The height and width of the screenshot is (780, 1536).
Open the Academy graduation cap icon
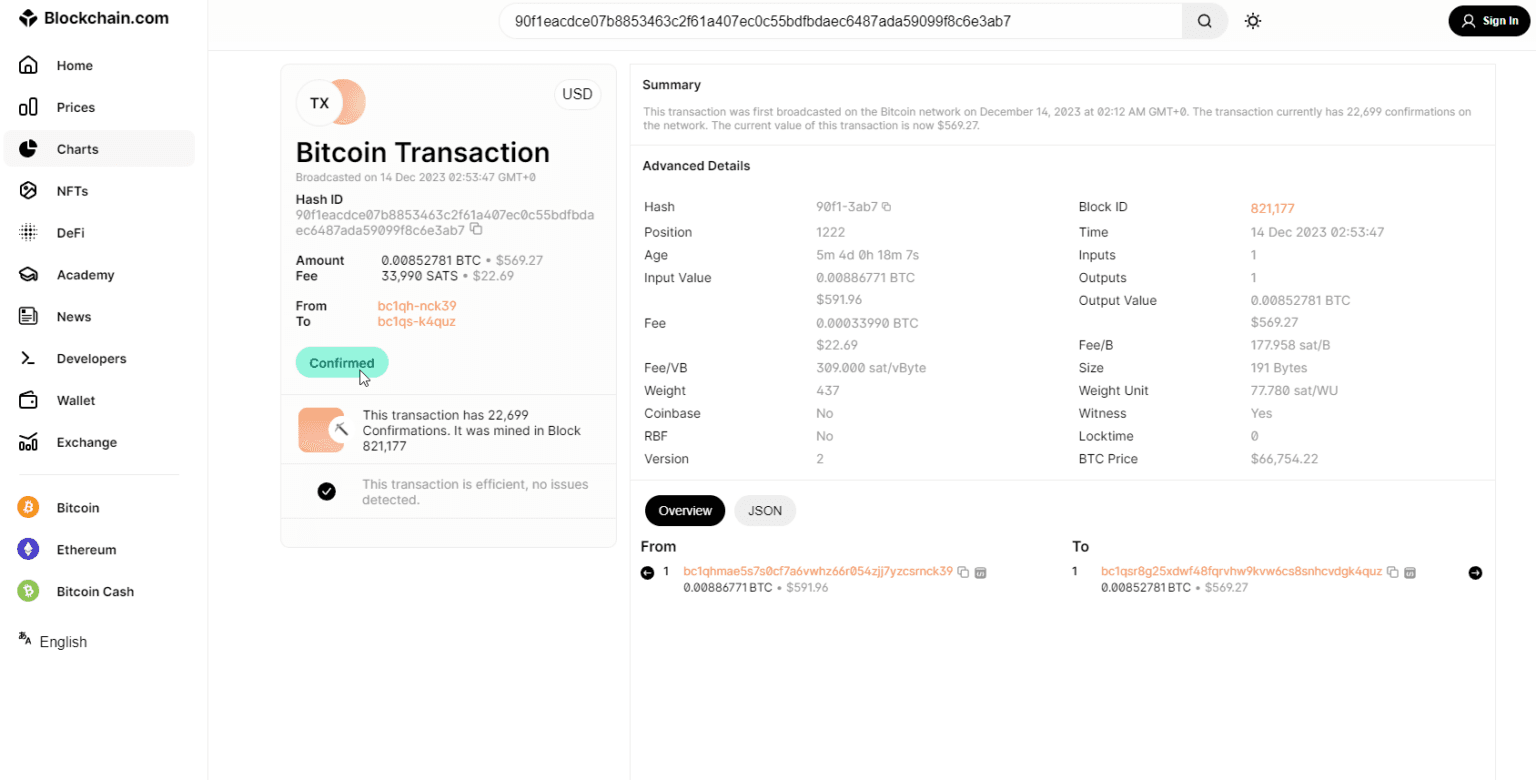pos(28,275)
